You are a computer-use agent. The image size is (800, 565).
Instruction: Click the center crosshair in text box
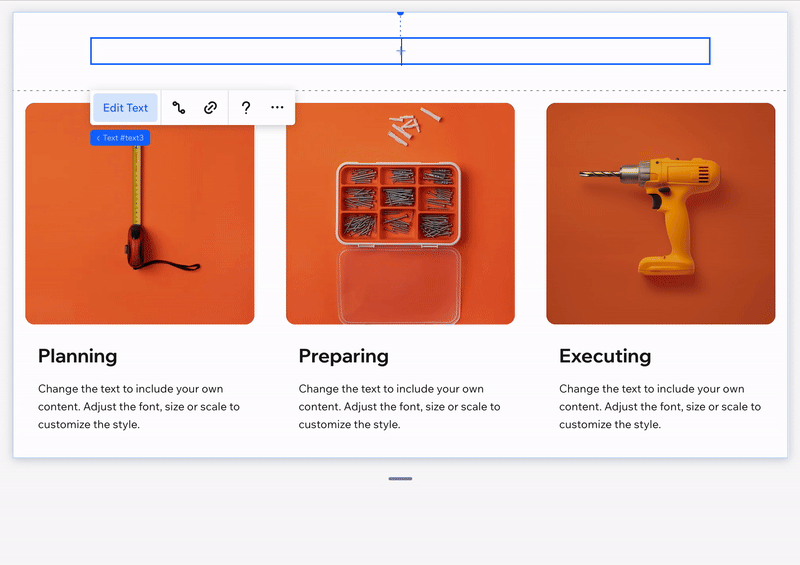[x=401, y=51]
